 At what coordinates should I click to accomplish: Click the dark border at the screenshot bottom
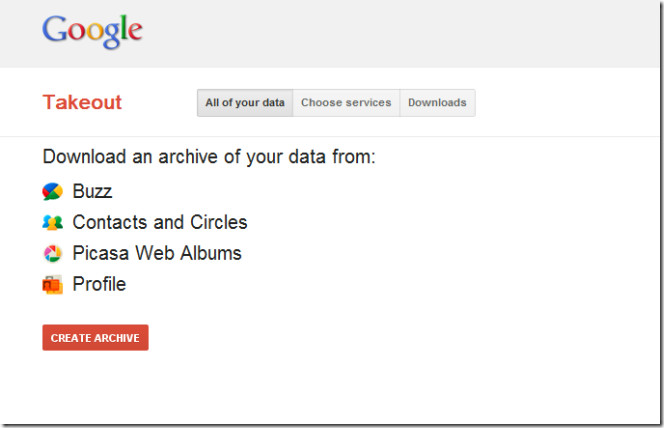(330, 424)
